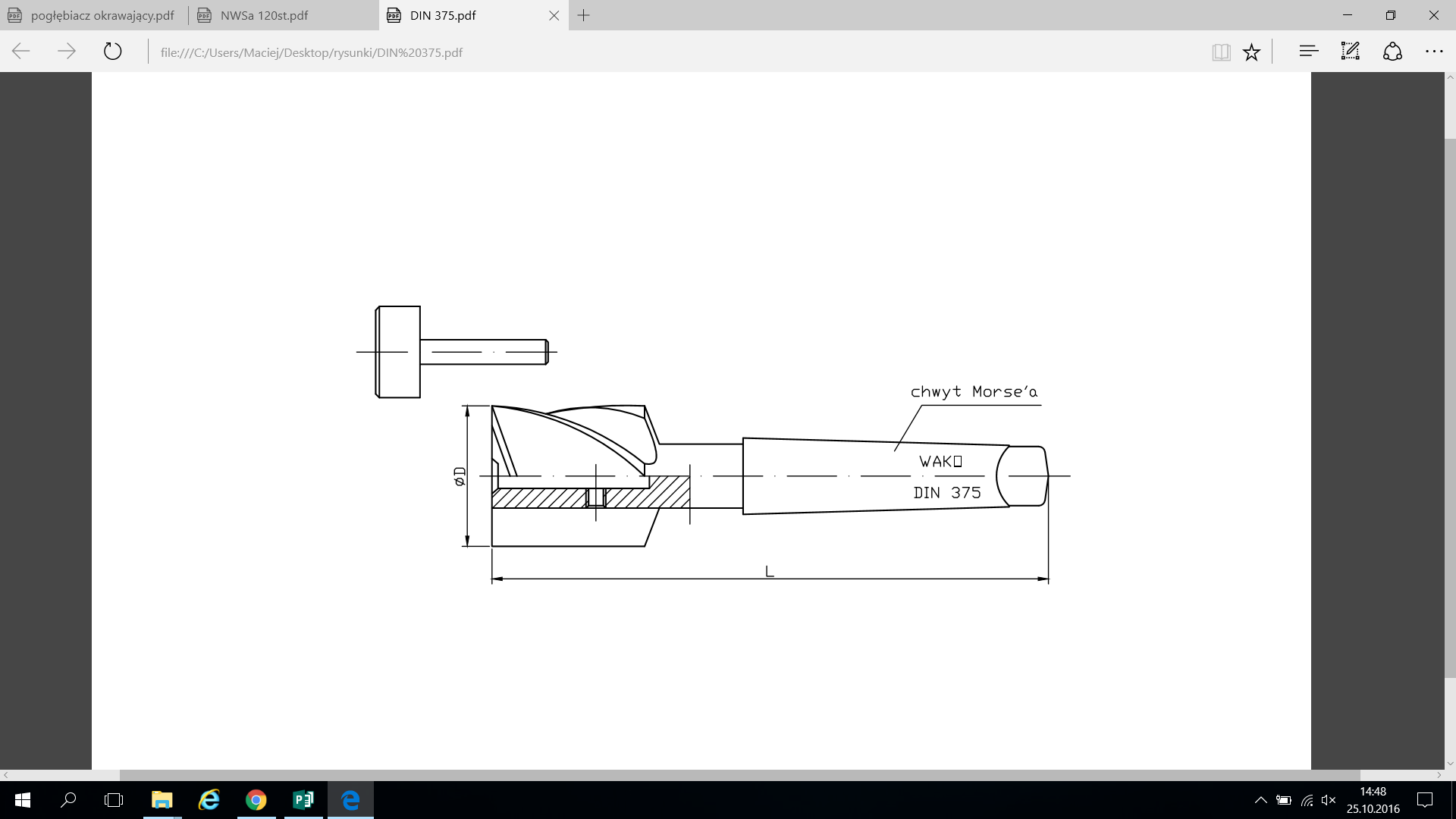Show hidden system tray icons

pos(1260,800)
